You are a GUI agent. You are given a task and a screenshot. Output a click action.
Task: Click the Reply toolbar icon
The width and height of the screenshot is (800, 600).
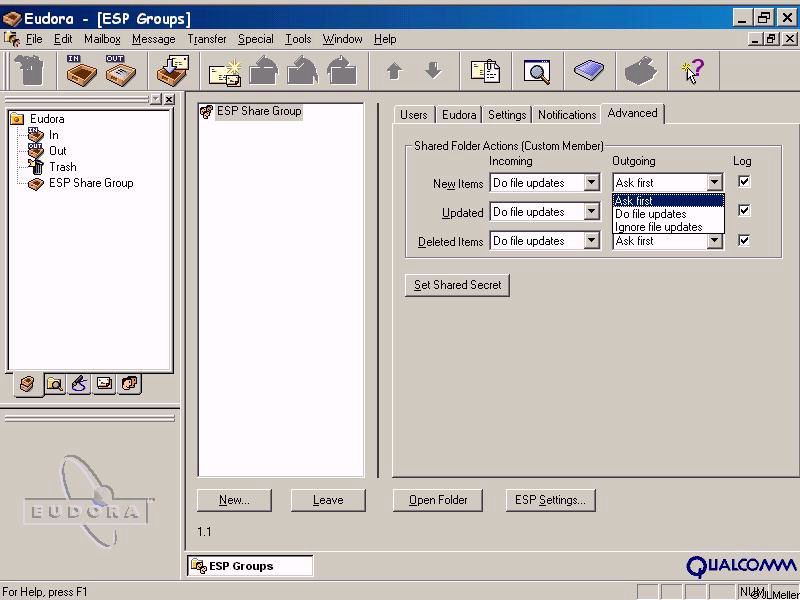pos(264,71)
